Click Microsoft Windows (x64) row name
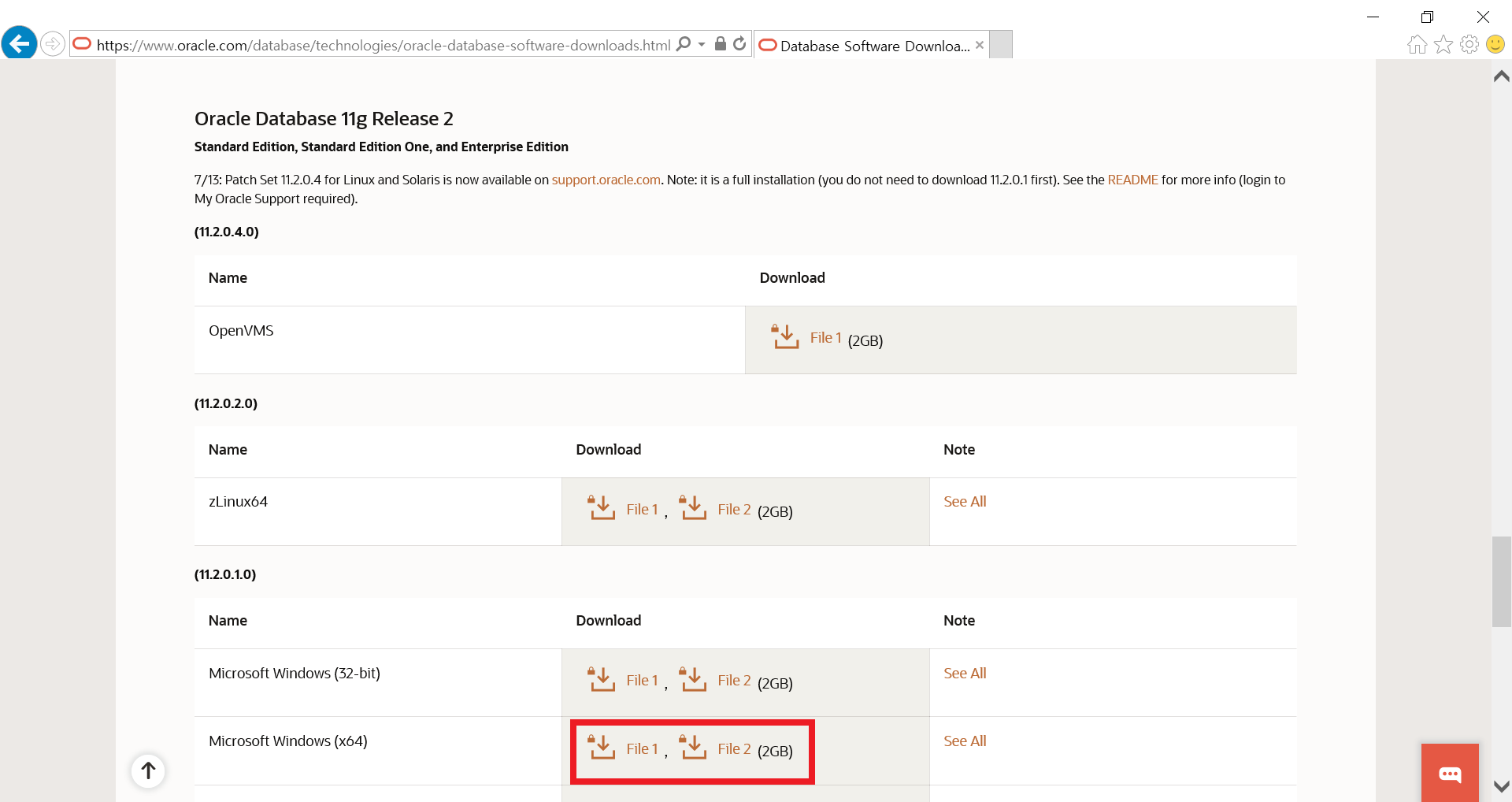Screen dimensions: 1512x802 (x=288, y=741)
